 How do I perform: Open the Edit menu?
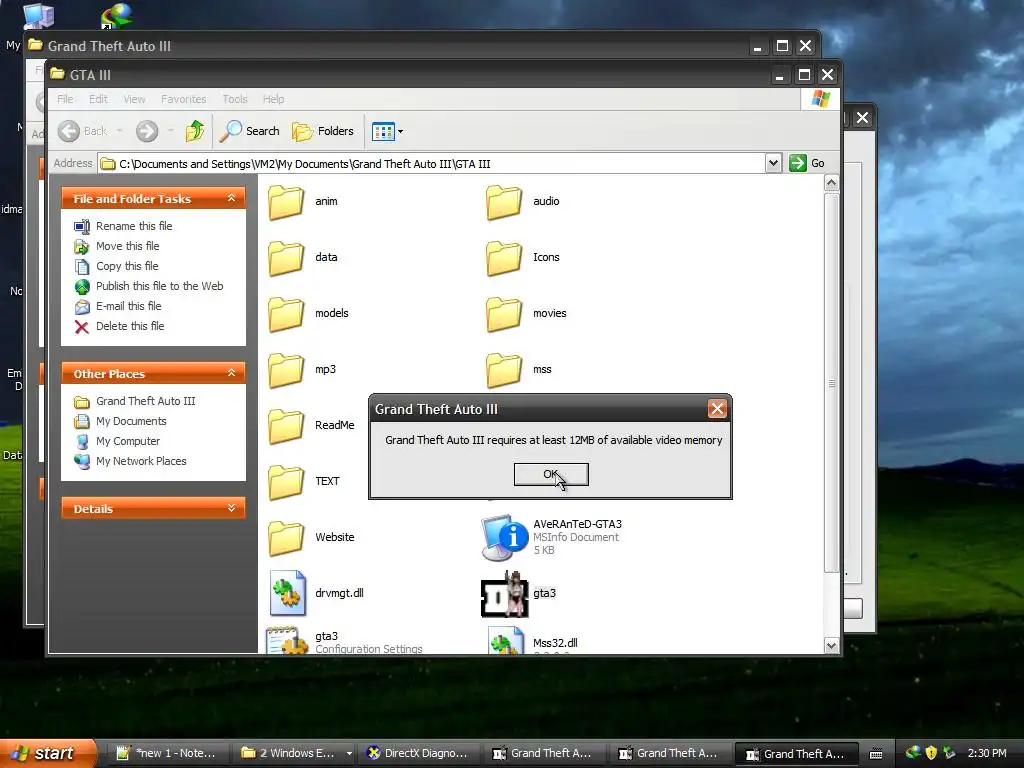click(99, 99)
